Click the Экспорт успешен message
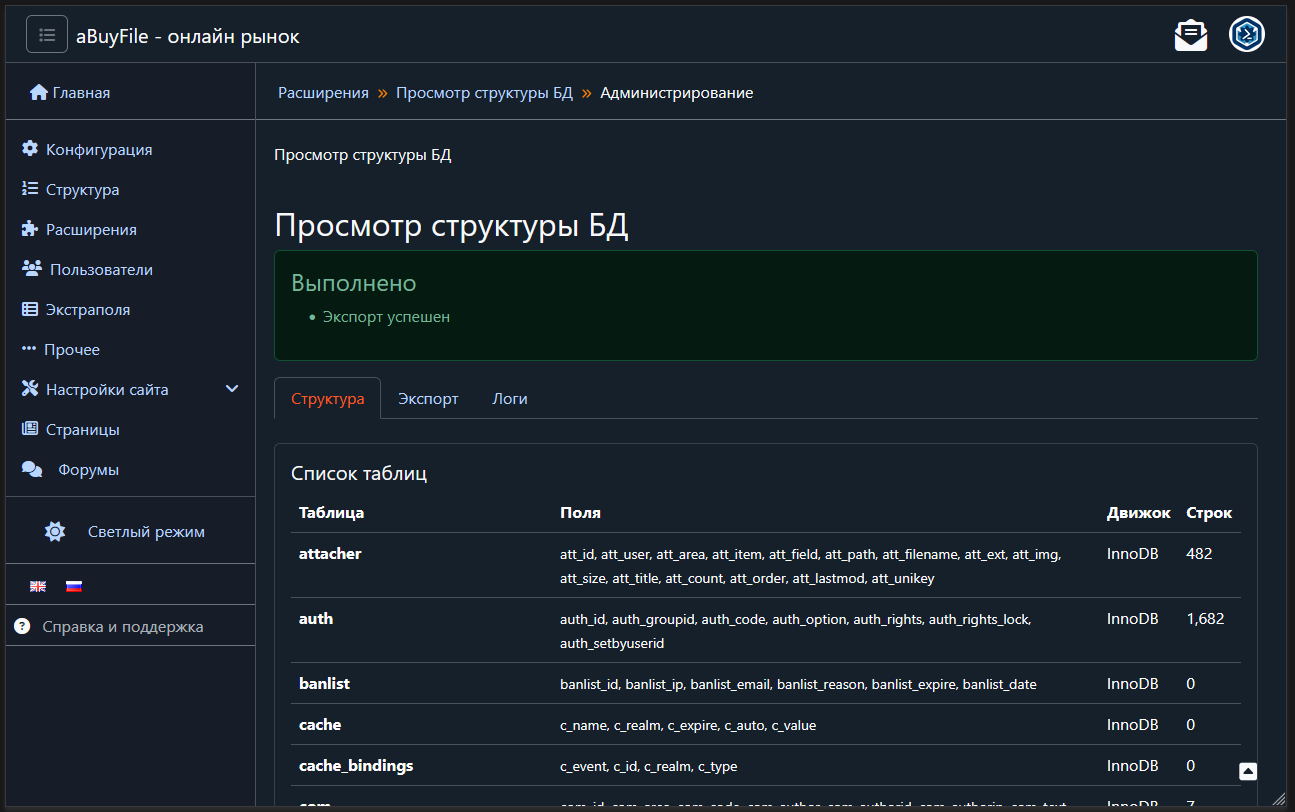The height and width of the screenshot is (812, 1295). 386,316
